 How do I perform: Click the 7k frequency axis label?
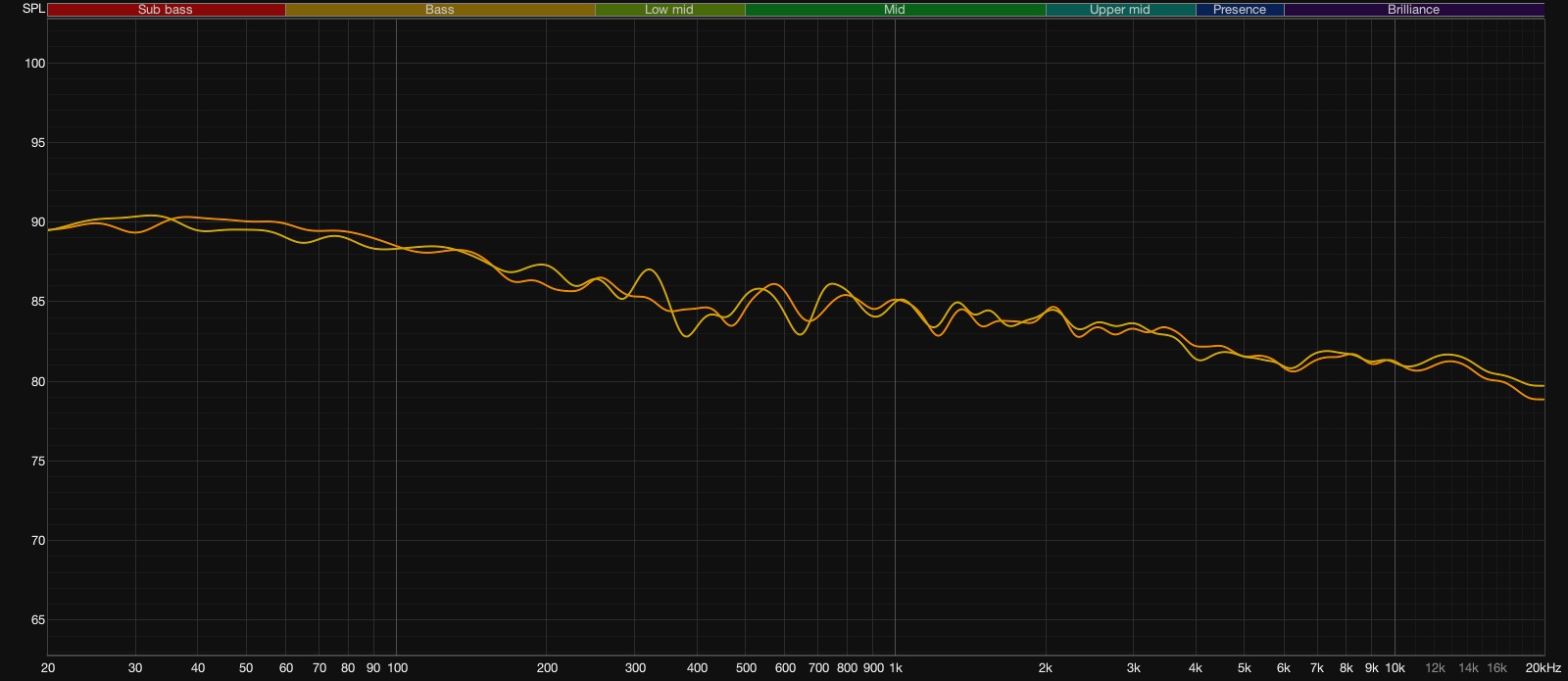1317,668
